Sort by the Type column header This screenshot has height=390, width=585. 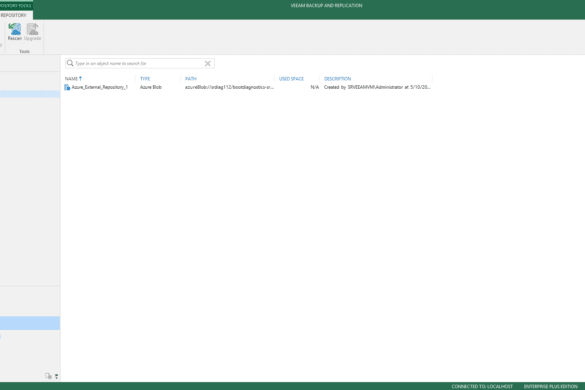pyautogui.click(x=145, y=79)
